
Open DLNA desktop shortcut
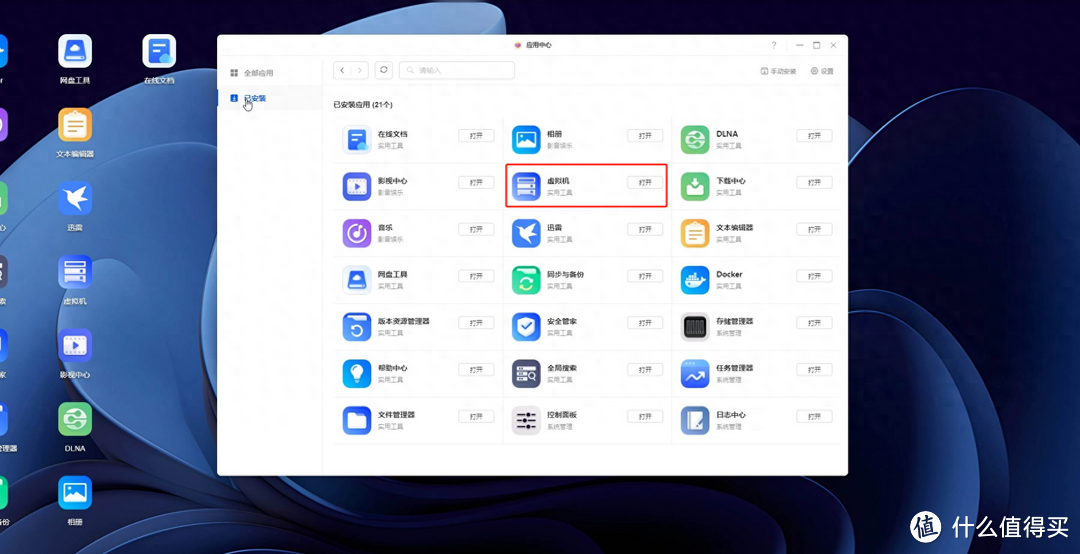click(x=75, y=427)
